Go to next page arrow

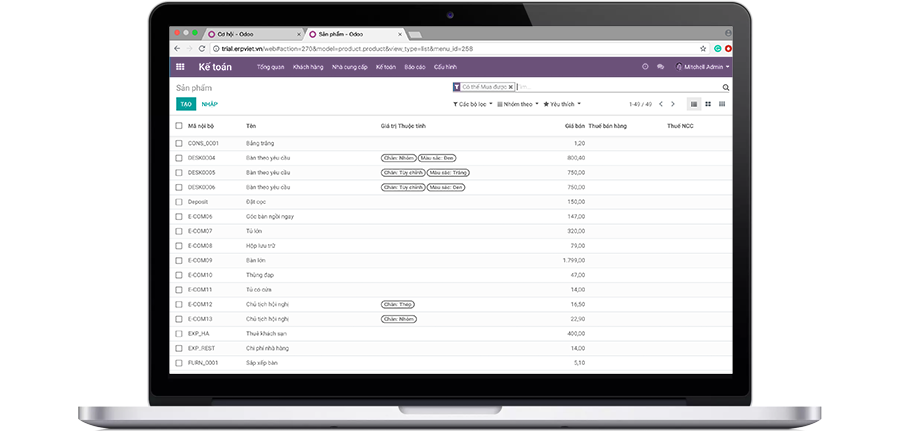tap(673, 104)
